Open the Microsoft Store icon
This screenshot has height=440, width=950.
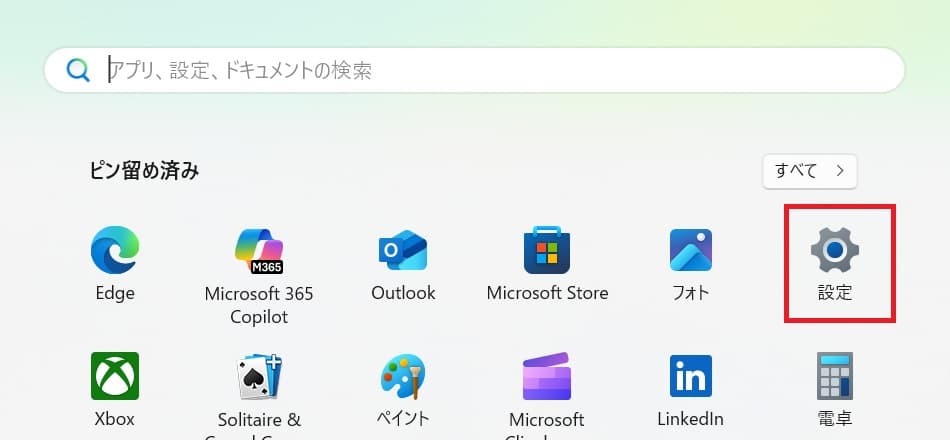(x=547, y=250)
